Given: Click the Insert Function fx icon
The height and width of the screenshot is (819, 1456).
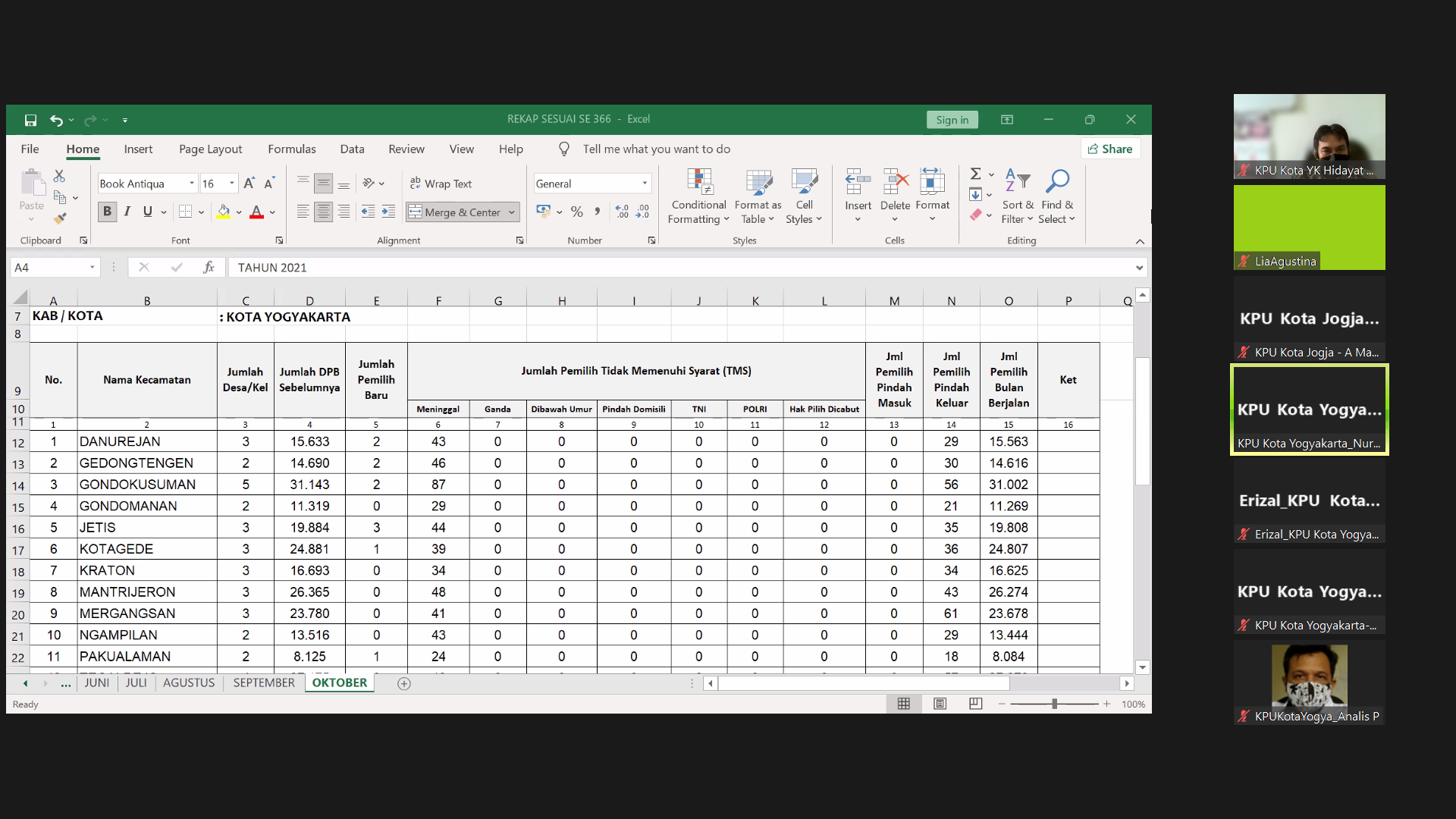Looking at the screenshot, I should [209, 267].
